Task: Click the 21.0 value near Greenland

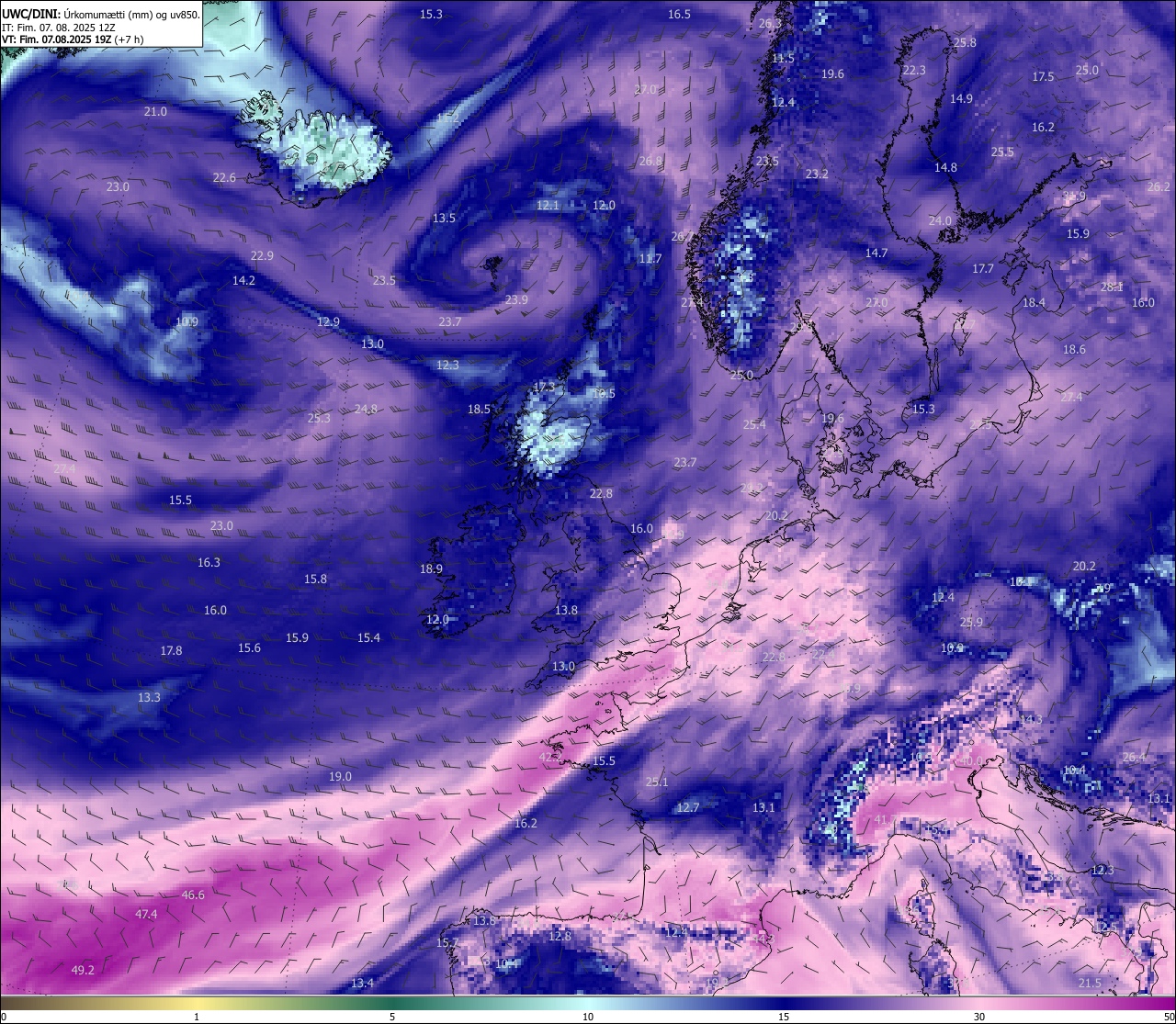Action: [x=155, y=111]
